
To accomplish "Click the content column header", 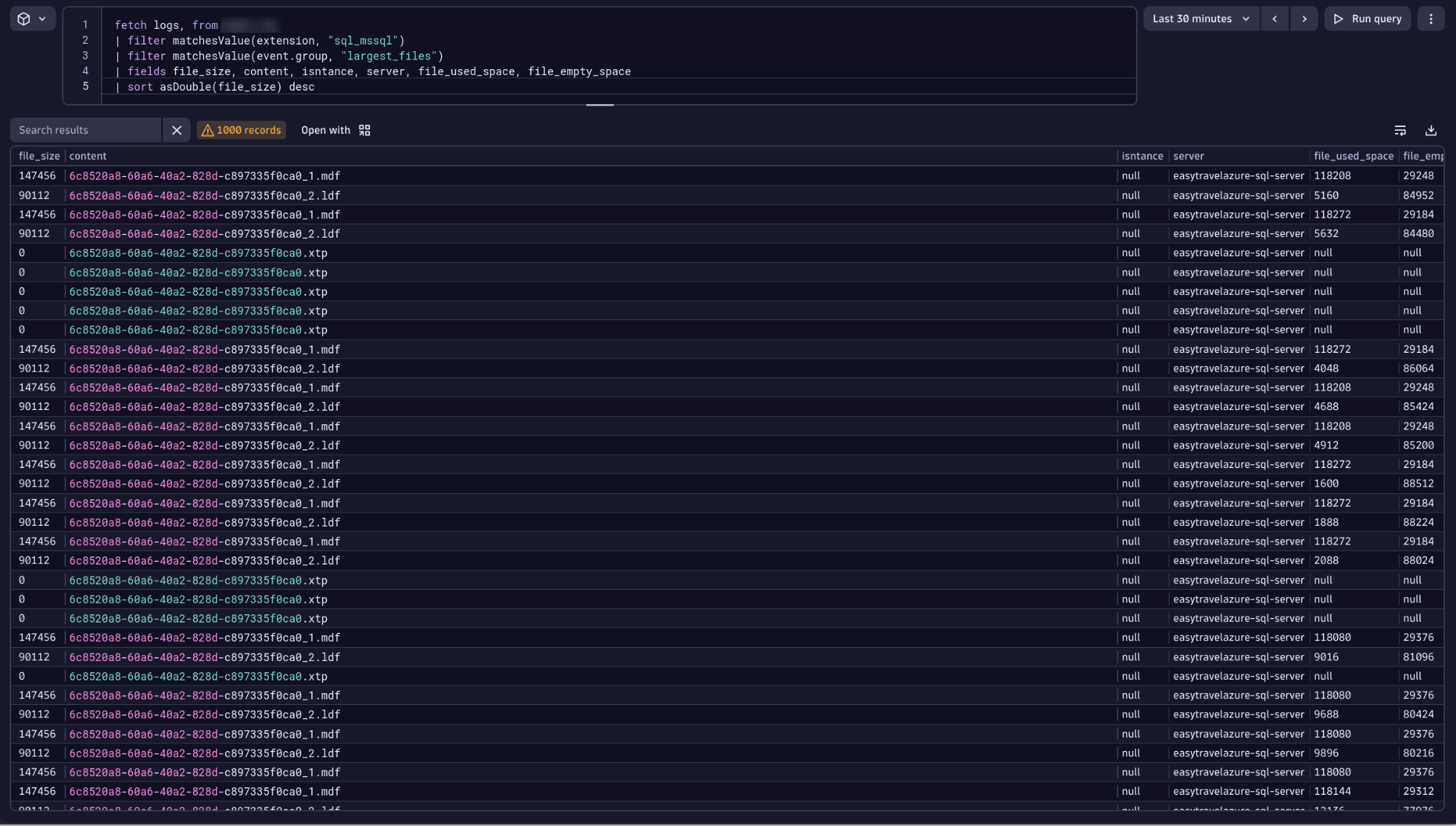I will pos(88,156).
